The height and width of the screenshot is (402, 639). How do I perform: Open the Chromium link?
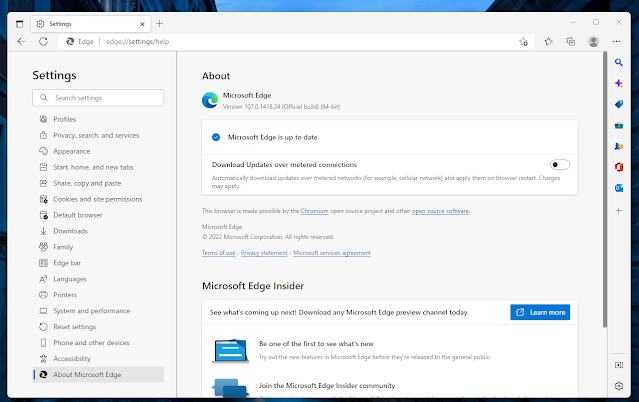pos(314,211)
